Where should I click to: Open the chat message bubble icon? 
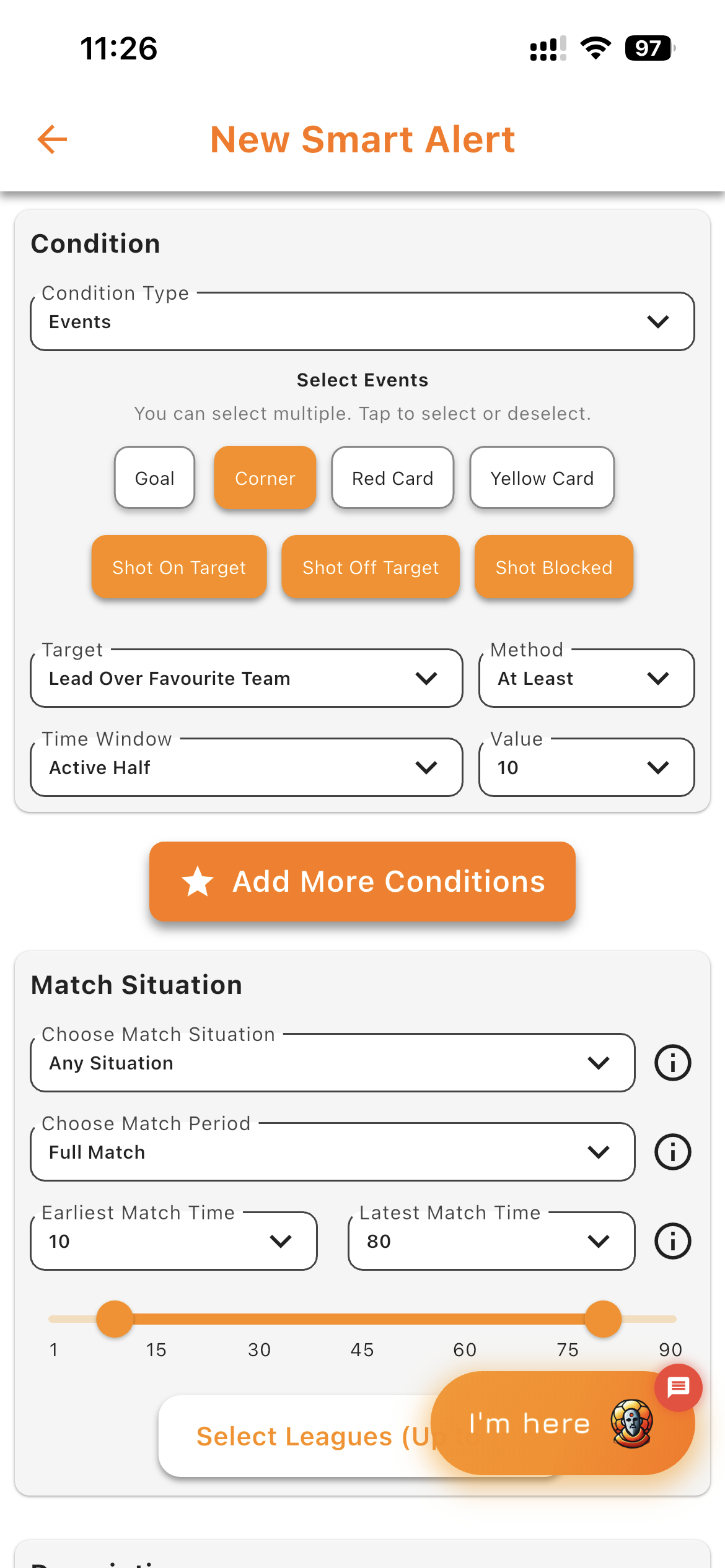tap(677, 1388)
